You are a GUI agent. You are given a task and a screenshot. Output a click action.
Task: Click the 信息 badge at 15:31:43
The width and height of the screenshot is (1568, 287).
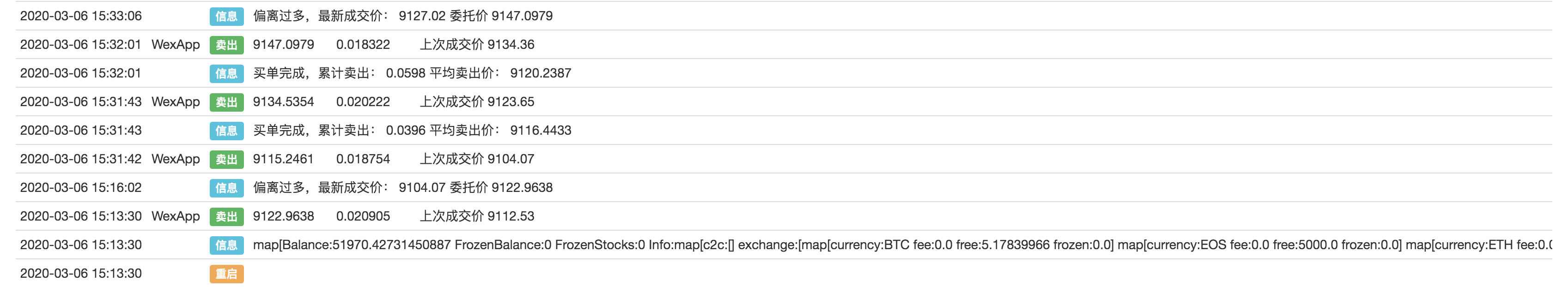pyautogui.click(x=226, y=131)
